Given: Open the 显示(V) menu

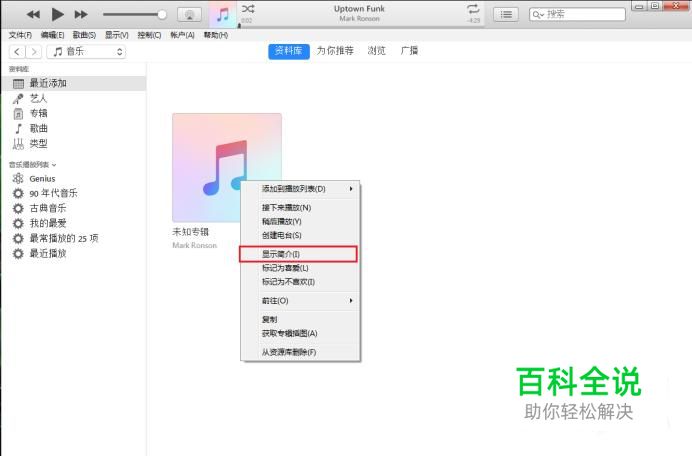Looking at the screenshot, I should point(117,35).
